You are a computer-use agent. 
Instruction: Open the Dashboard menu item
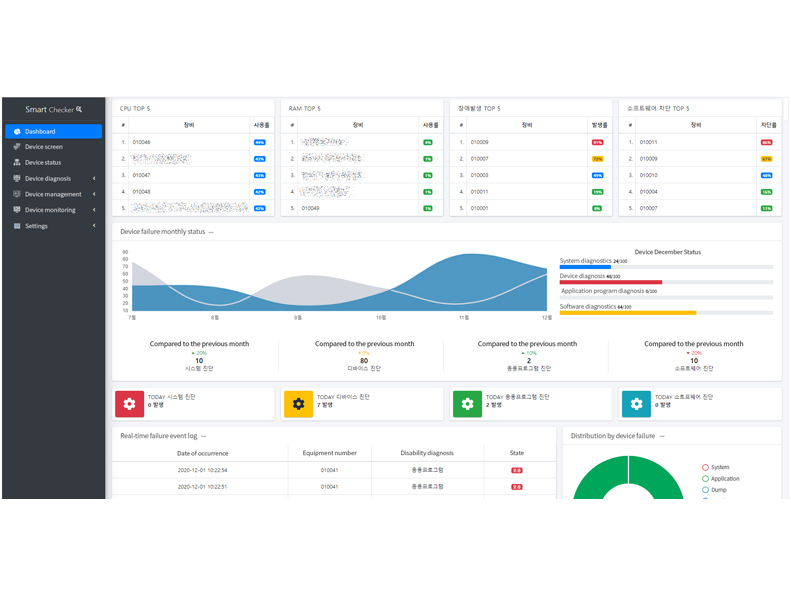pyautogui.click(x=53, y=132)
